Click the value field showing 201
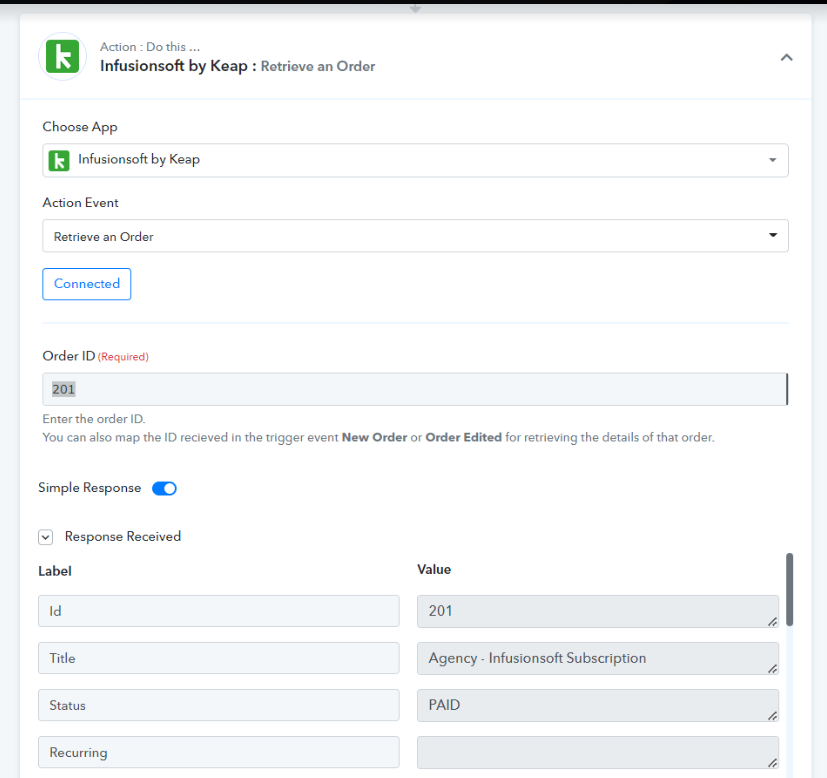The height and width of the screenshot is (778, 827). point(598,611)
